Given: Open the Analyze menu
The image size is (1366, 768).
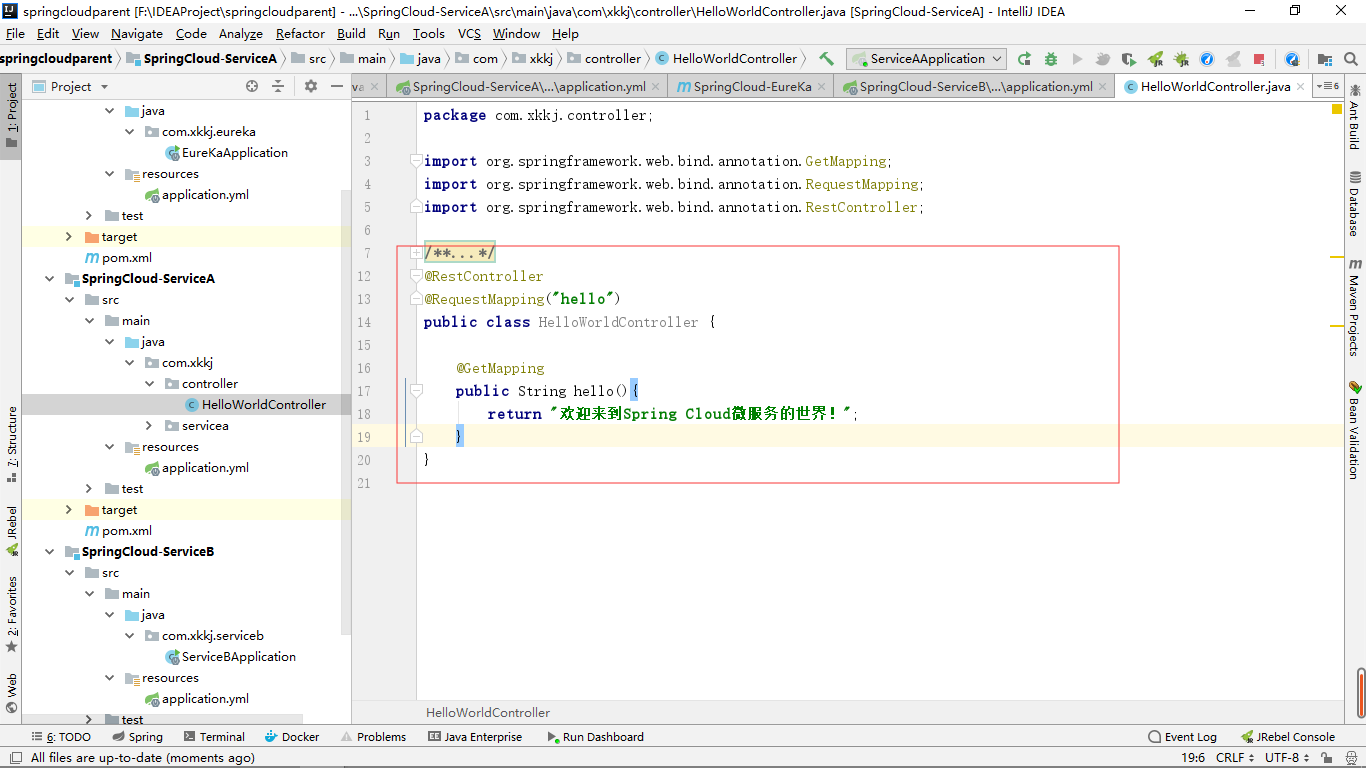Looking at the screenshot, I should click(240, 34).
